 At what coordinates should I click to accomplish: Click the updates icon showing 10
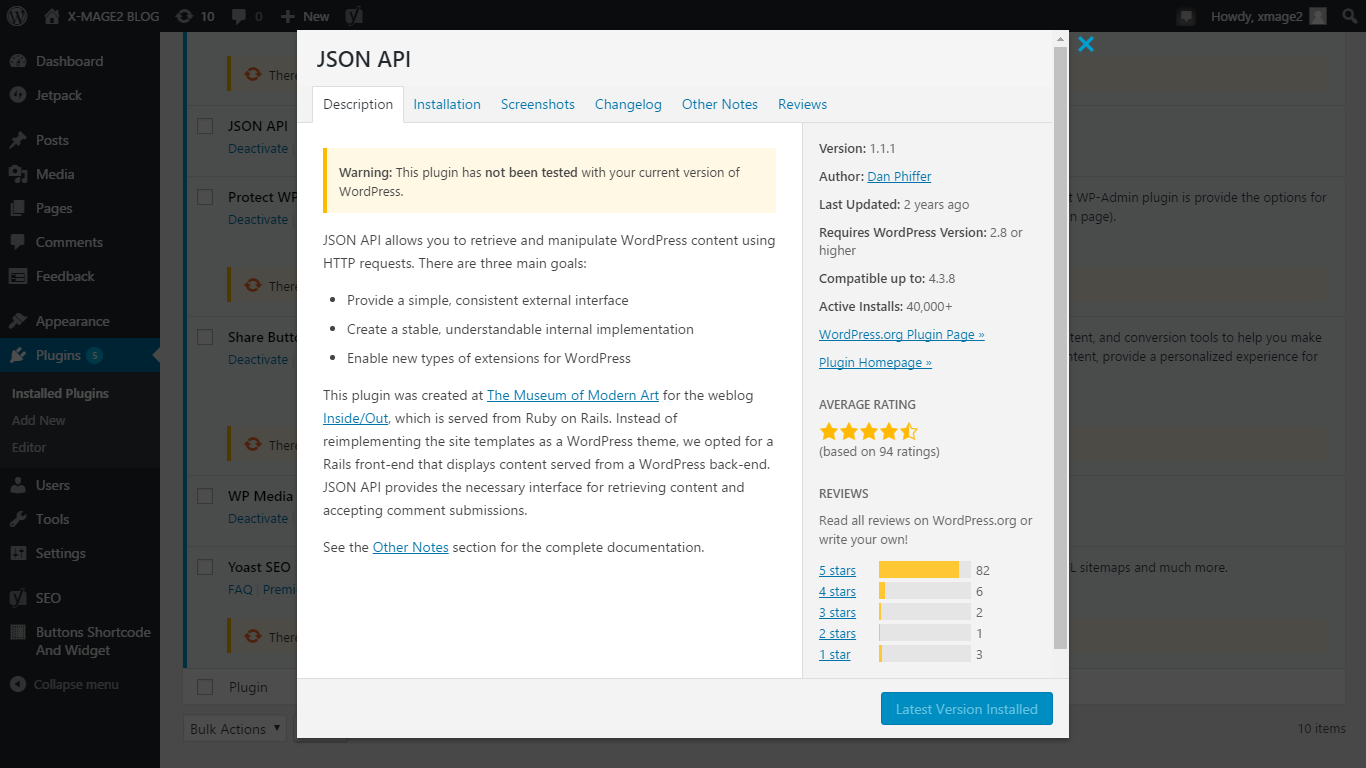[x=184, y=16]
